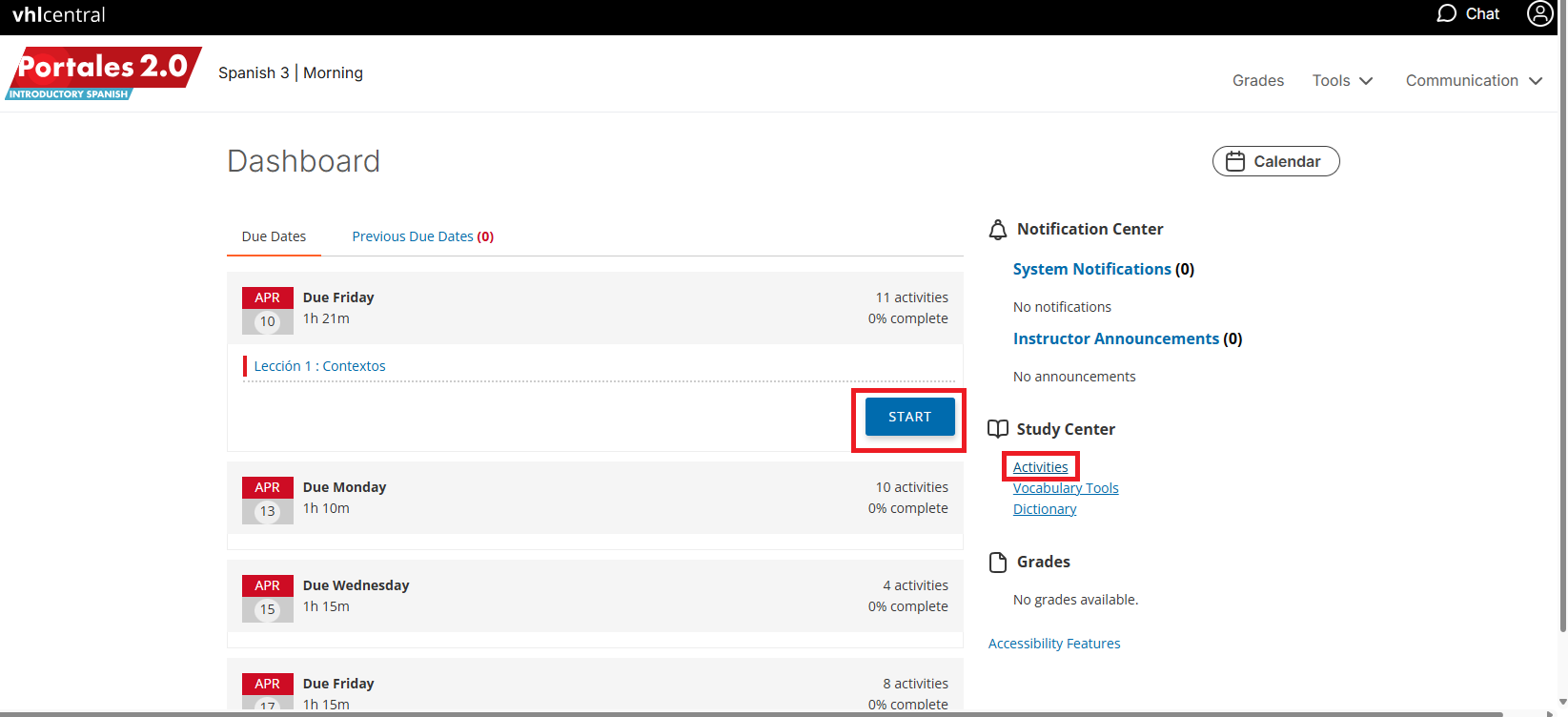Click the calendar icon on the Calendar button

pos(1235,161)
